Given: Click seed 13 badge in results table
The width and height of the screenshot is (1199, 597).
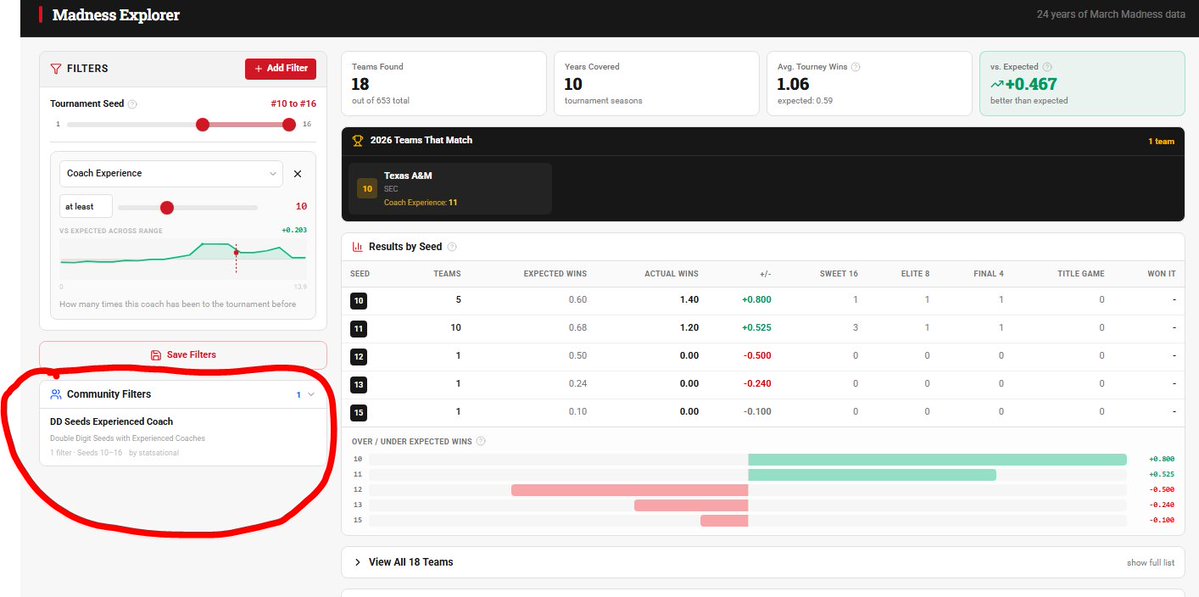Looking at the screenshot, I should [359, 385].
